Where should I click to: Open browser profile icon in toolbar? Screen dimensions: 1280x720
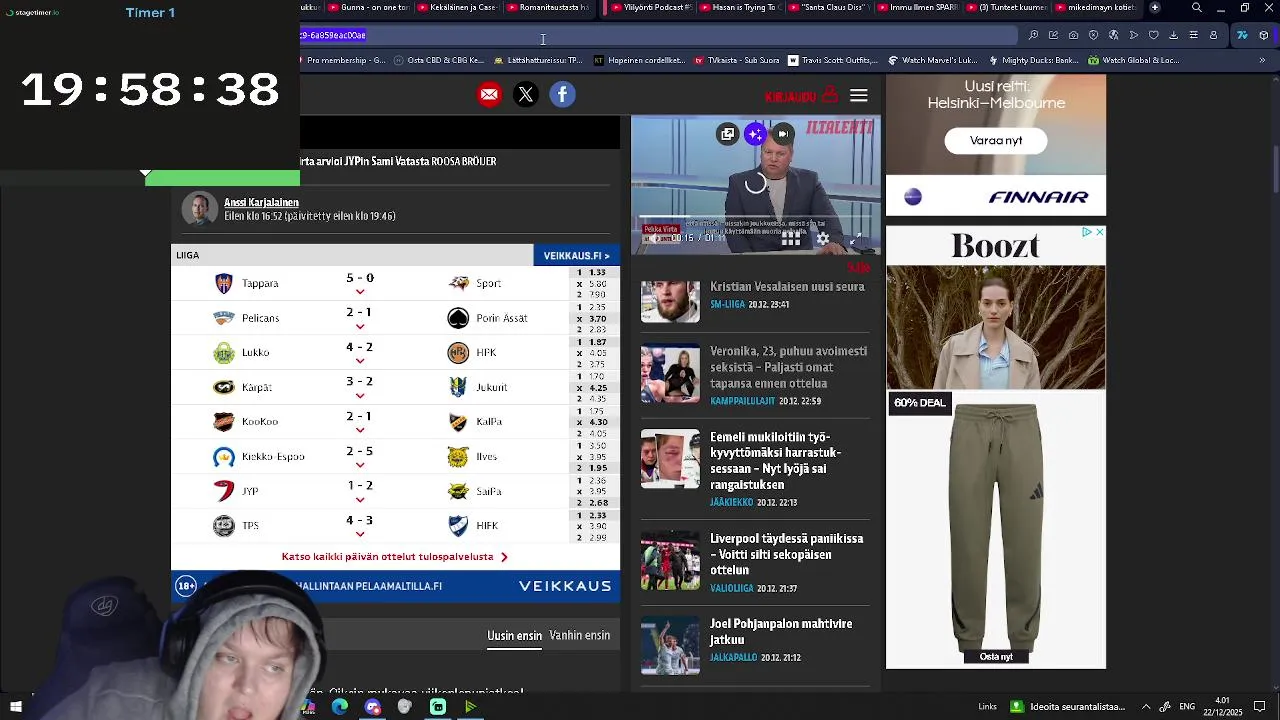click(1214, 35)
